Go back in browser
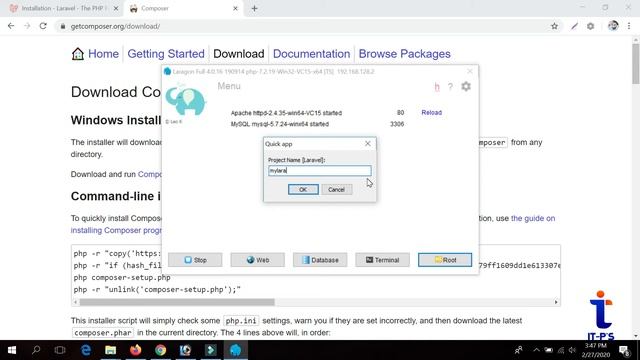This screenshot has height=360, width=640. tap(11, 26)
